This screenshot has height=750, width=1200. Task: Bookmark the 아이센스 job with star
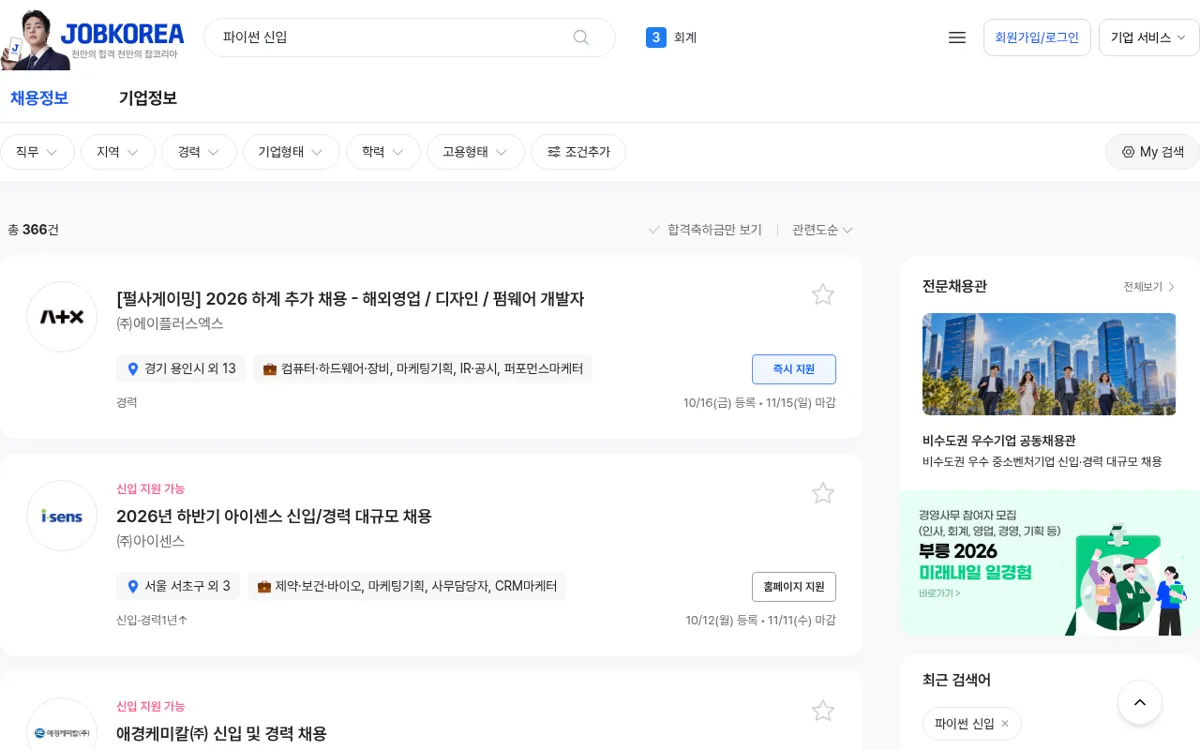pos(823,493)
